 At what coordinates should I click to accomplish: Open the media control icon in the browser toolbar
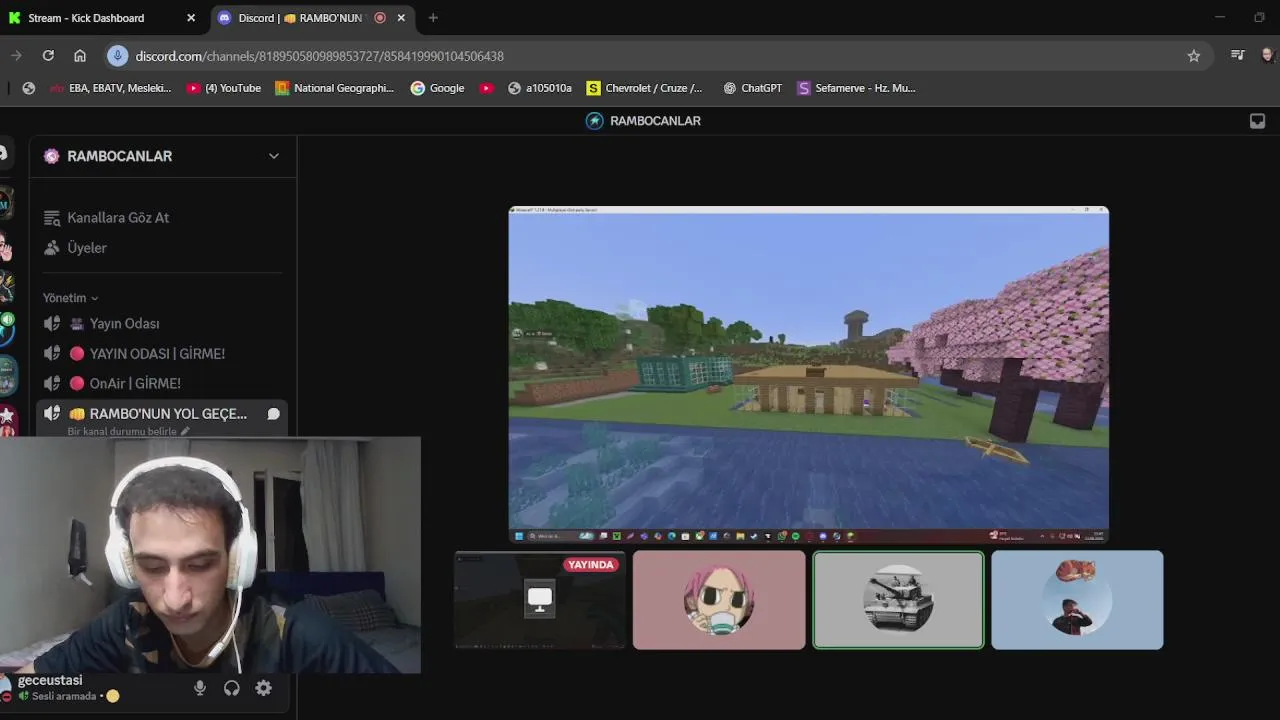(x=1237, y=56)
